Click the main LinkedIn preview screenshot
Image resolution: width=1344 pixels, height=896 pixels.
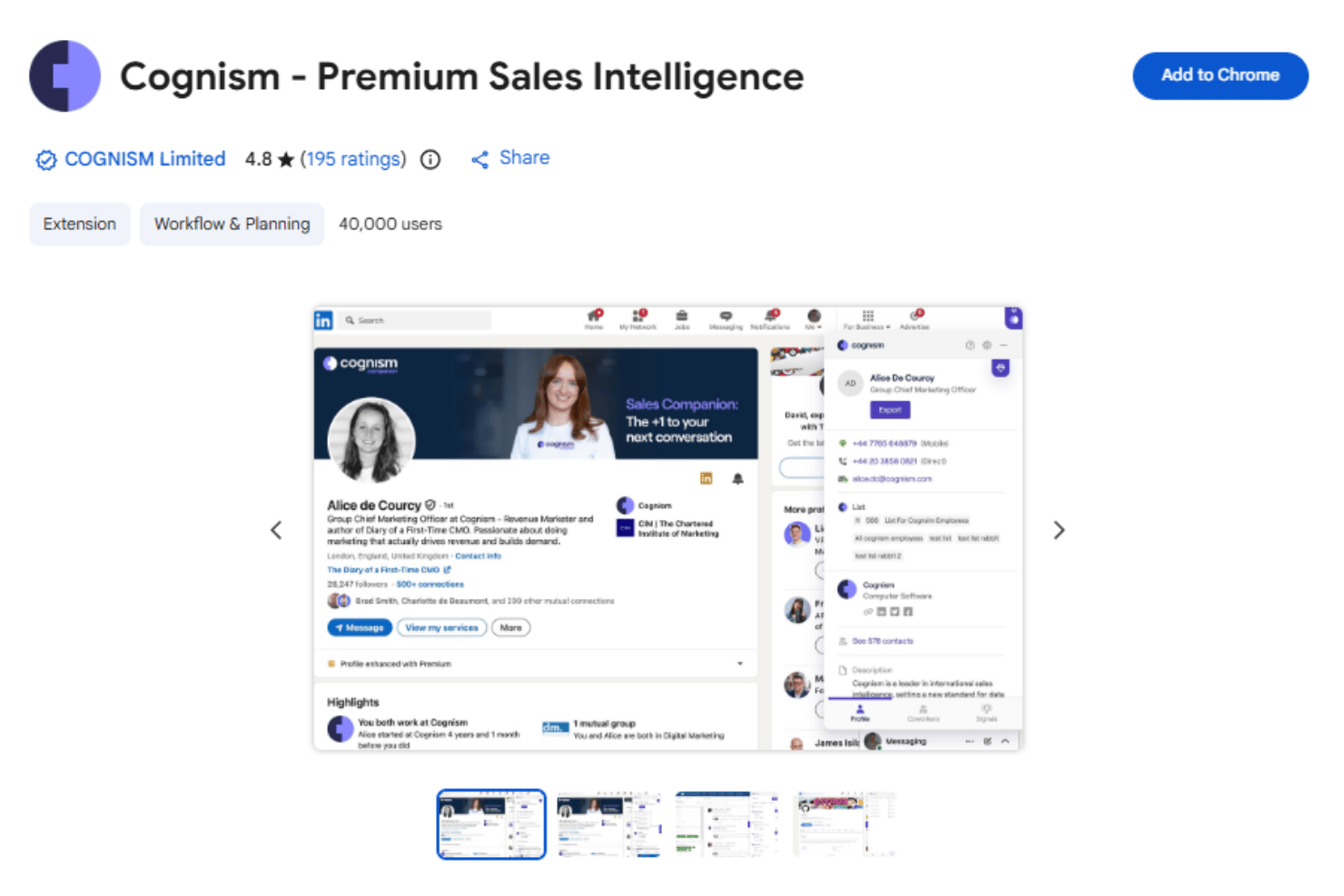[x=668, y=528]
